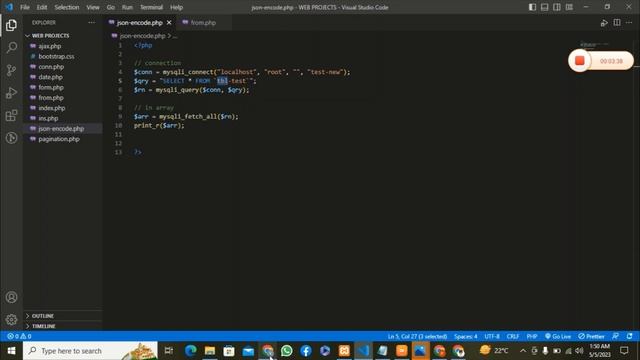Image resolution: width=640 pixels, height=360 pixels.
Task: Open the View menu
Action: pos(93,7)
